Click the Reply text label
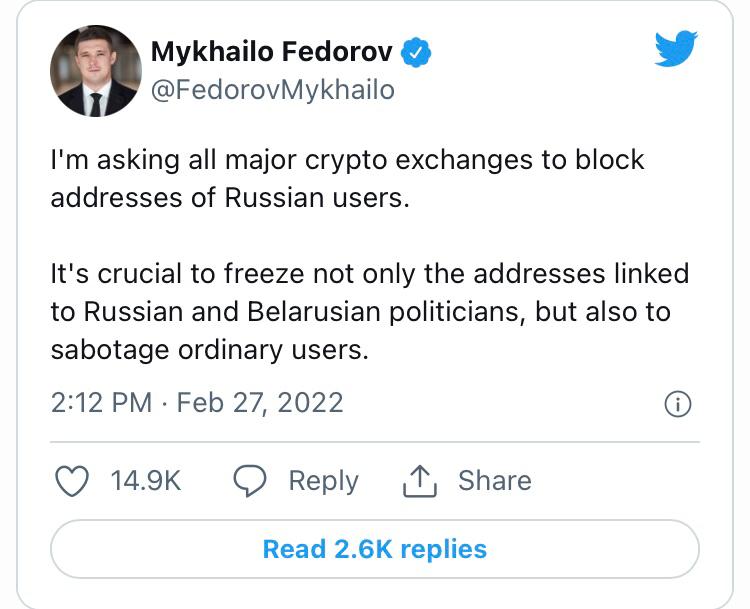750x609 pixels. [x=323, y=481]
